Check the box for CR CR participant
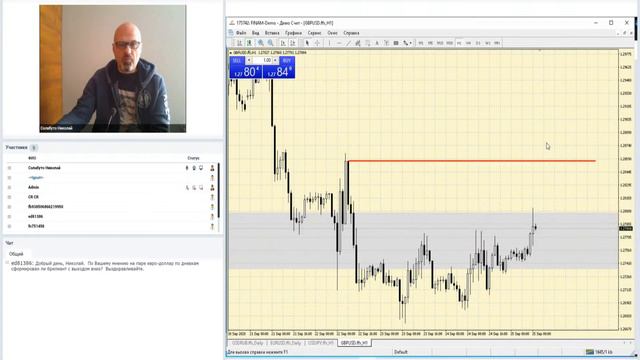Viewport: 640px width, 360px height. 9,197
